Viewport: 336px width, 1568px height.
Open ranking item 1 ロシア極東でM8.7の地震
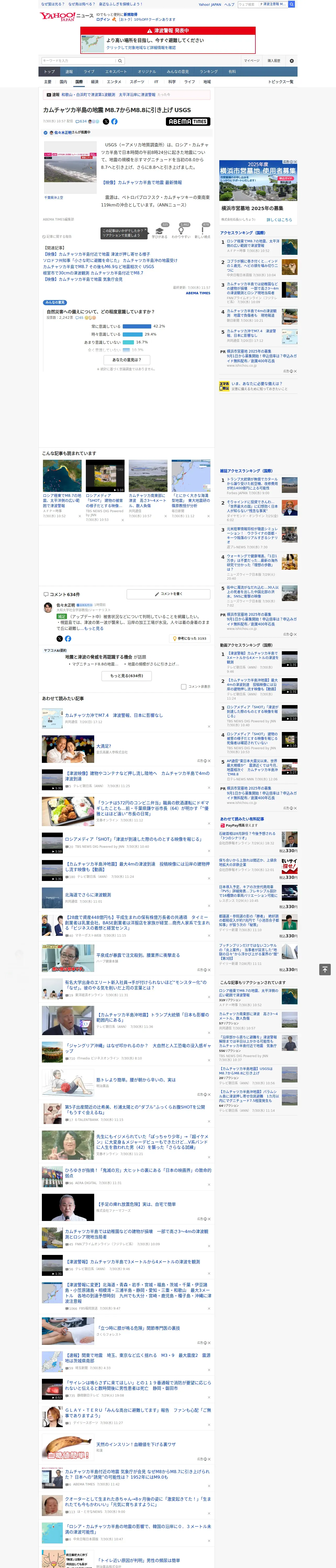[x=253, y=244]
